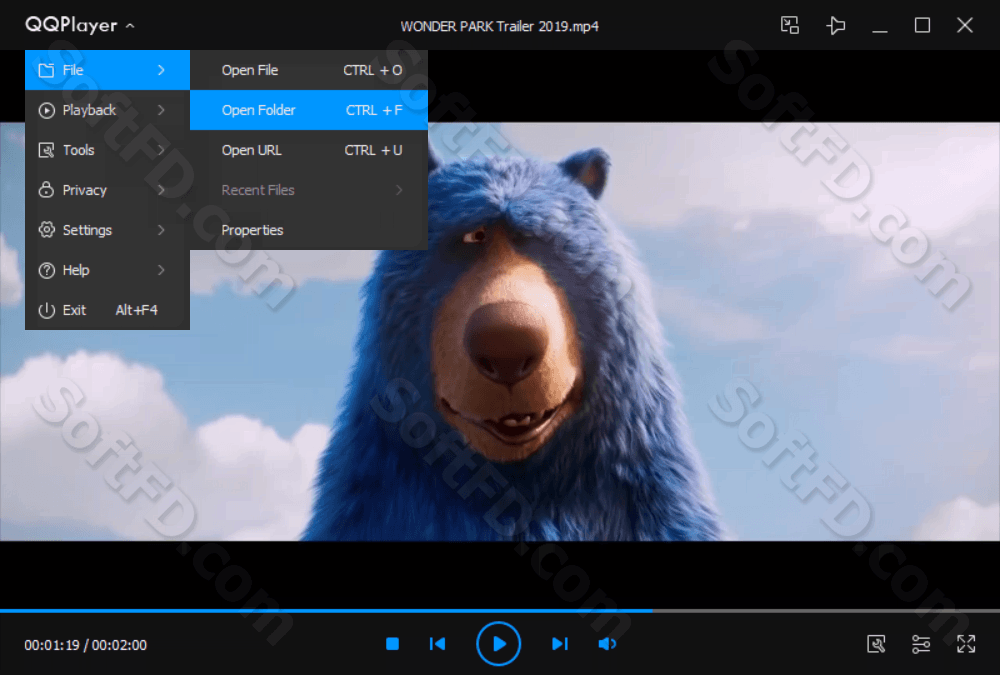Click the Privacy lock icon
This screenshot has height=675, width=1000.
click(46, 190)
